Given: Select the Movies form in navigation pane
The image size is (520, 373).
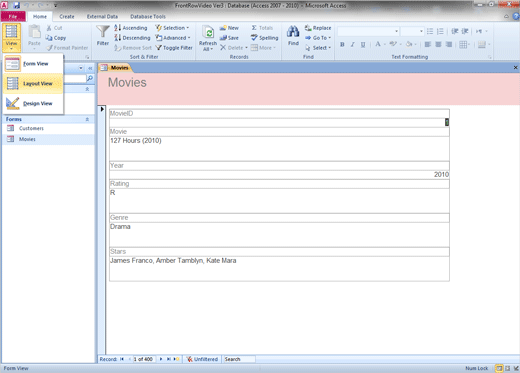Looking at the screenshot, I should coord(48,139).
